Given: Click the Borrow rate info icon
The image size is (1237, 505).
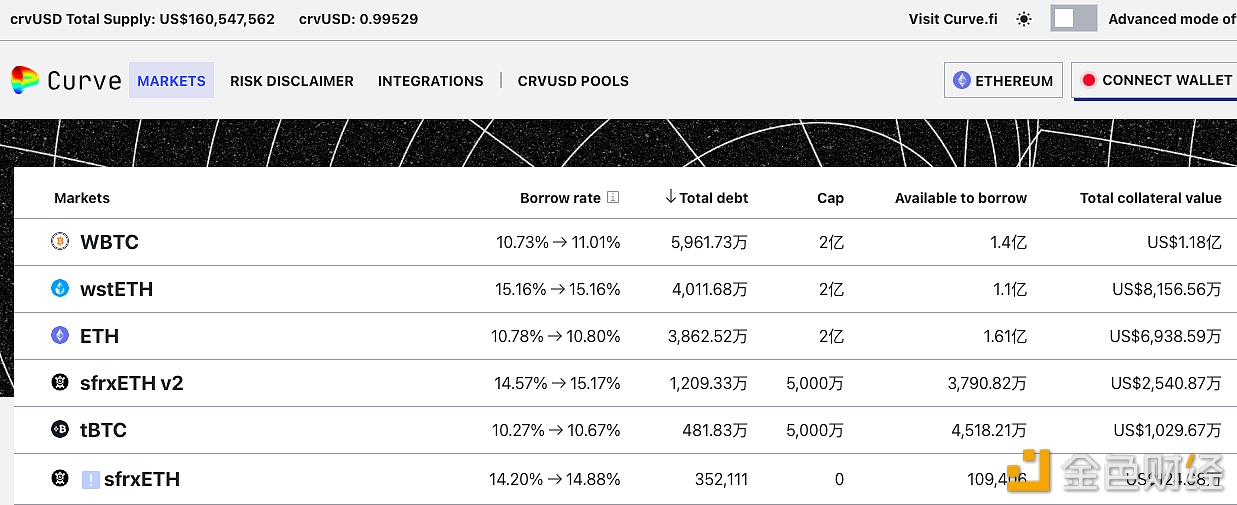Looking at the screenshot, I should tap(613, 197).
